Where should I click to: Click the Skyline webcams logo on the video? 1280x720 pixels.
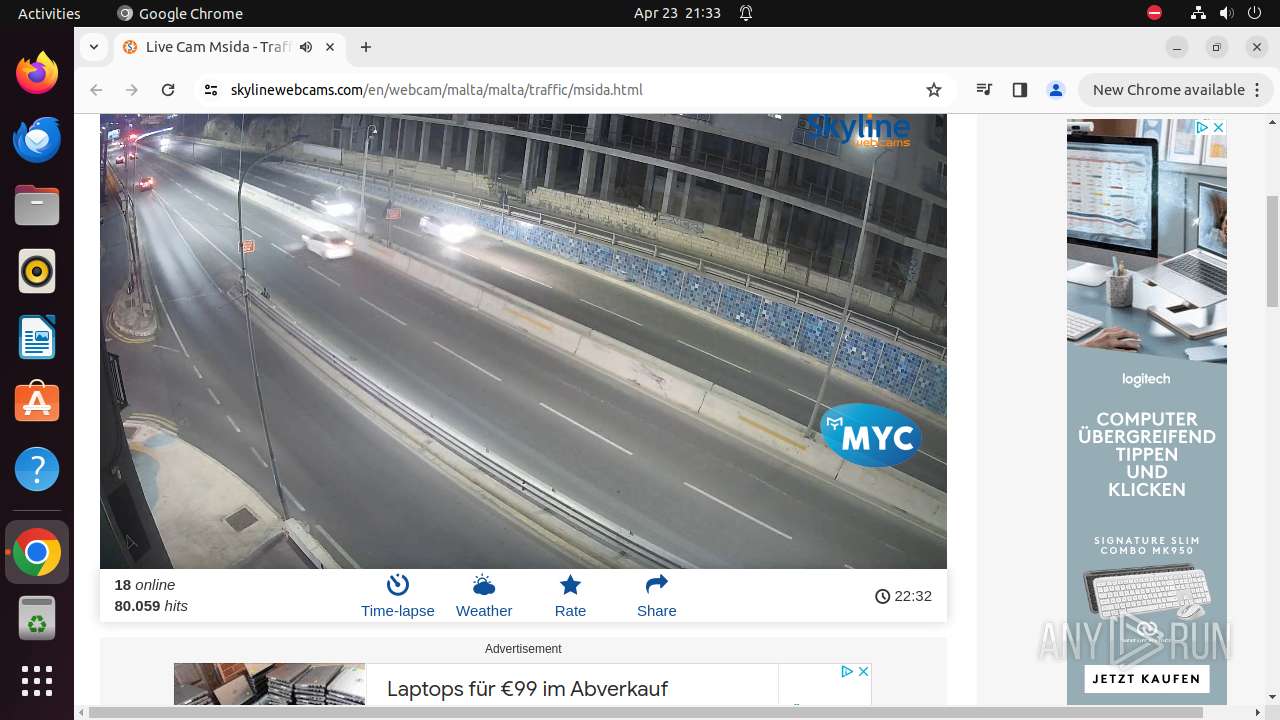coord(858,130)
